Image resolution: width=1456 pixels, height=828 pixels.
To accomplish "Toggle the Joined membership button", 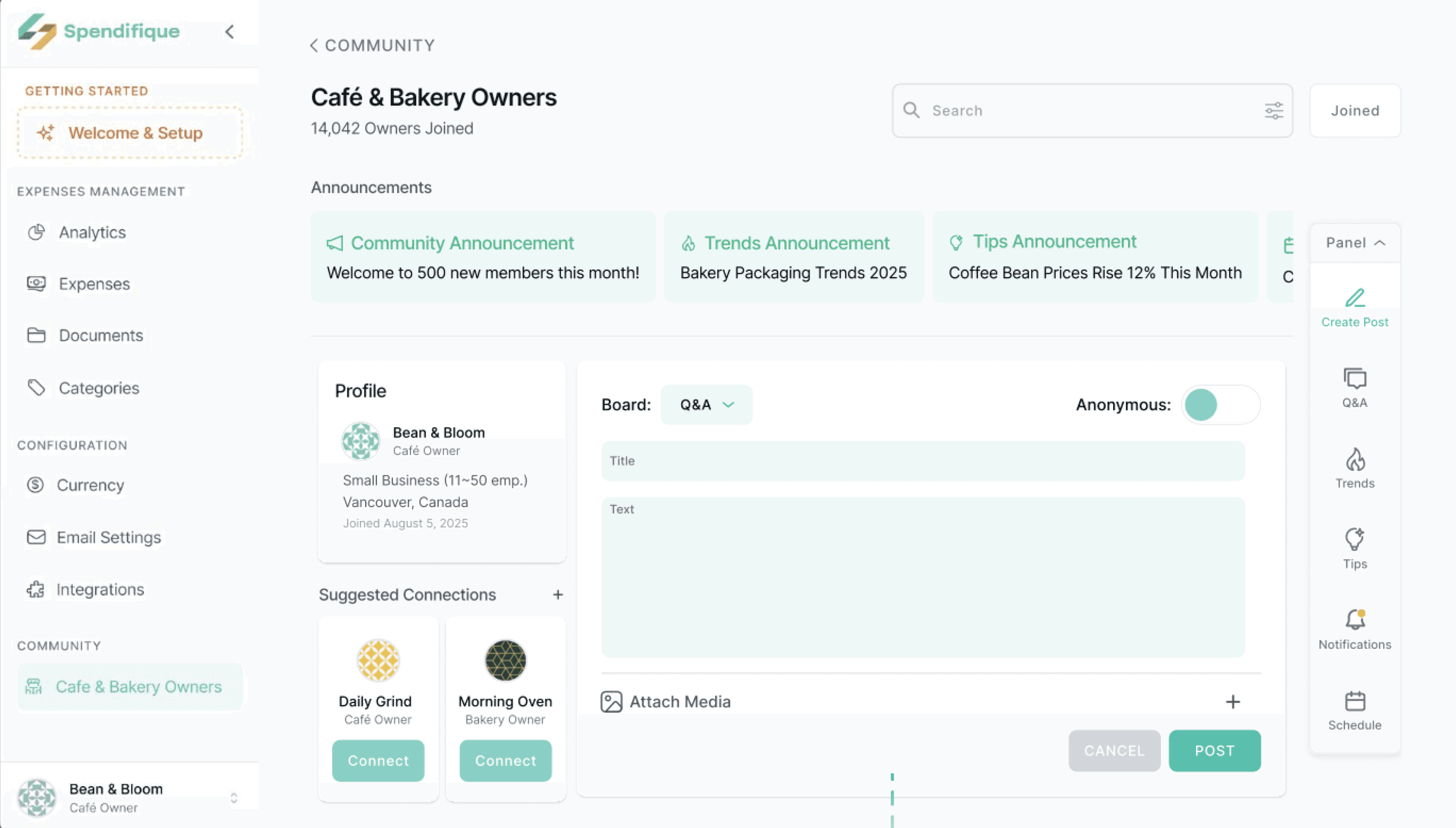I will pos(1354,110).
